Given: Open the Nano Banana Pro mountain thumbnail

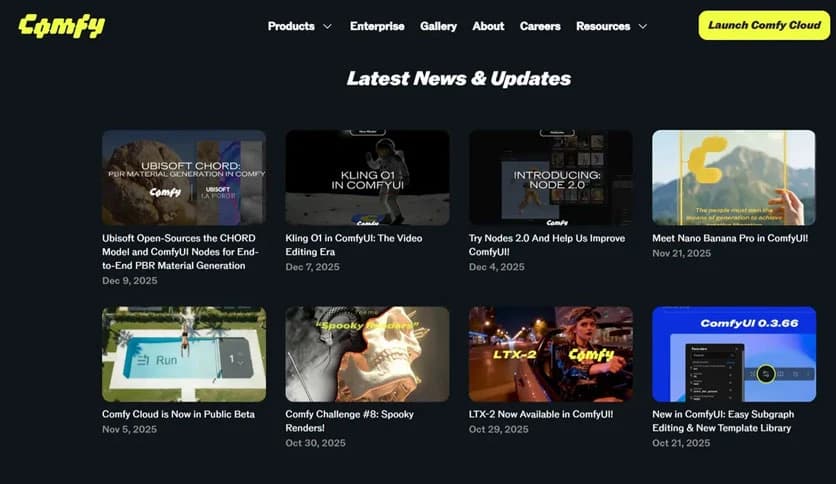Looking at the screenshot, I should (734, 178).
